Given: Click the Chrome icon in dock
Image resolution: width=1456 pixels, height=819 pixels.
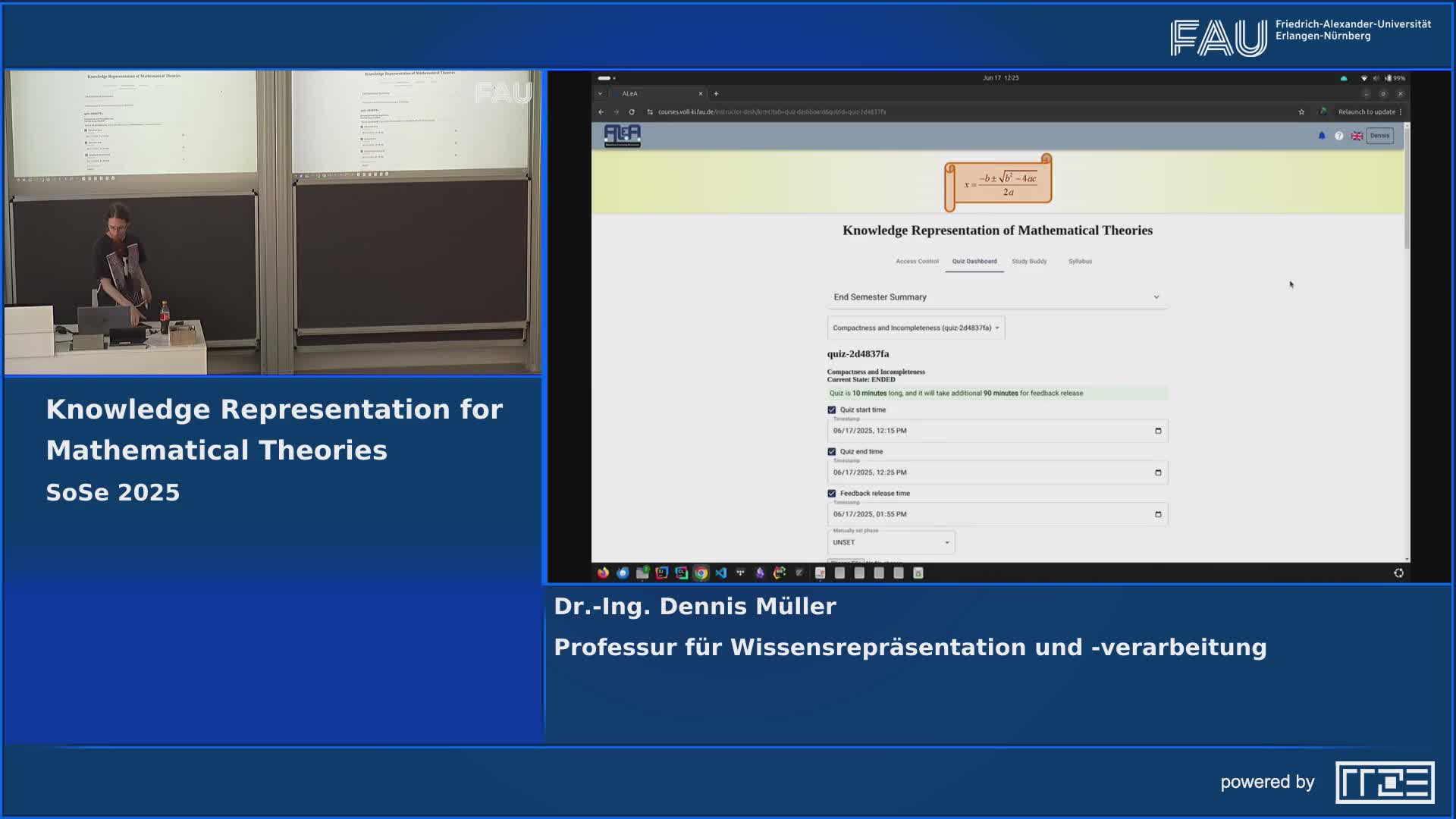Looking at the screenshot, I should point(701,573).
